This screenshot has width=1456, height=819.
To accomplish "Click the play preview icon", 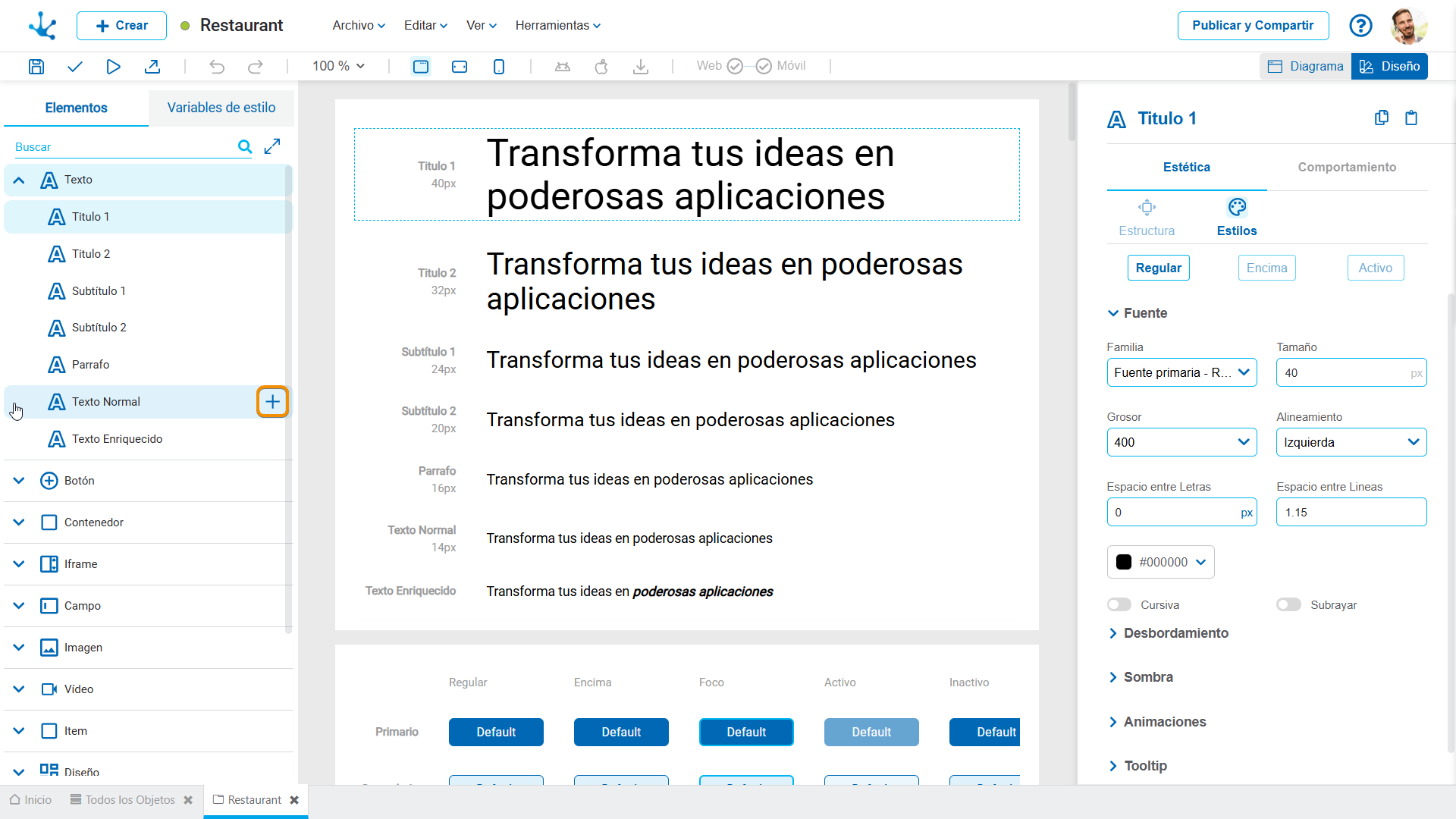I will tap(113, 67).
